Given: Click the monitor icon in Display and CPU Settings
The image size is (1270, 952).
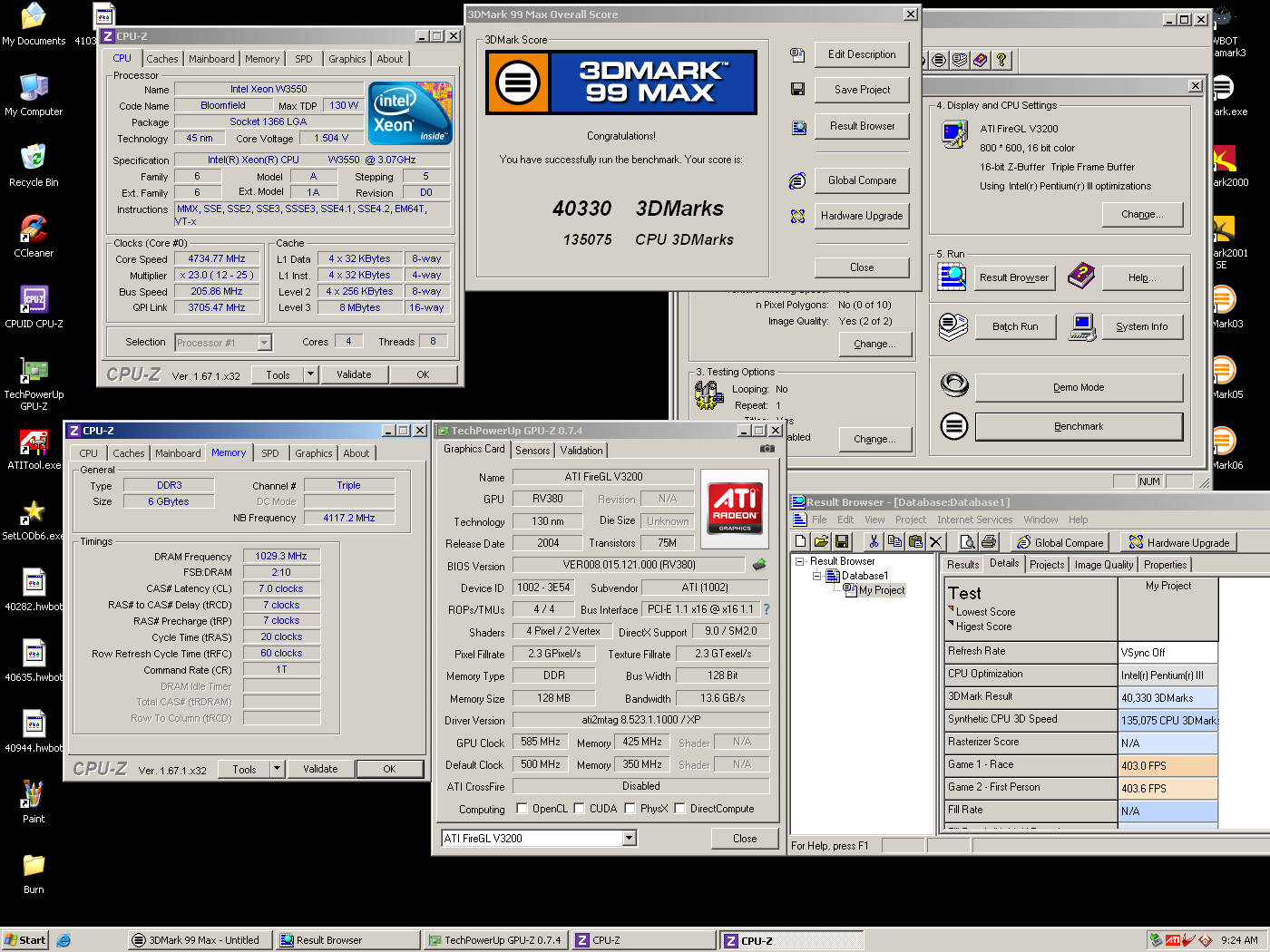Looking at the screenshot, I should click(954, 133).
